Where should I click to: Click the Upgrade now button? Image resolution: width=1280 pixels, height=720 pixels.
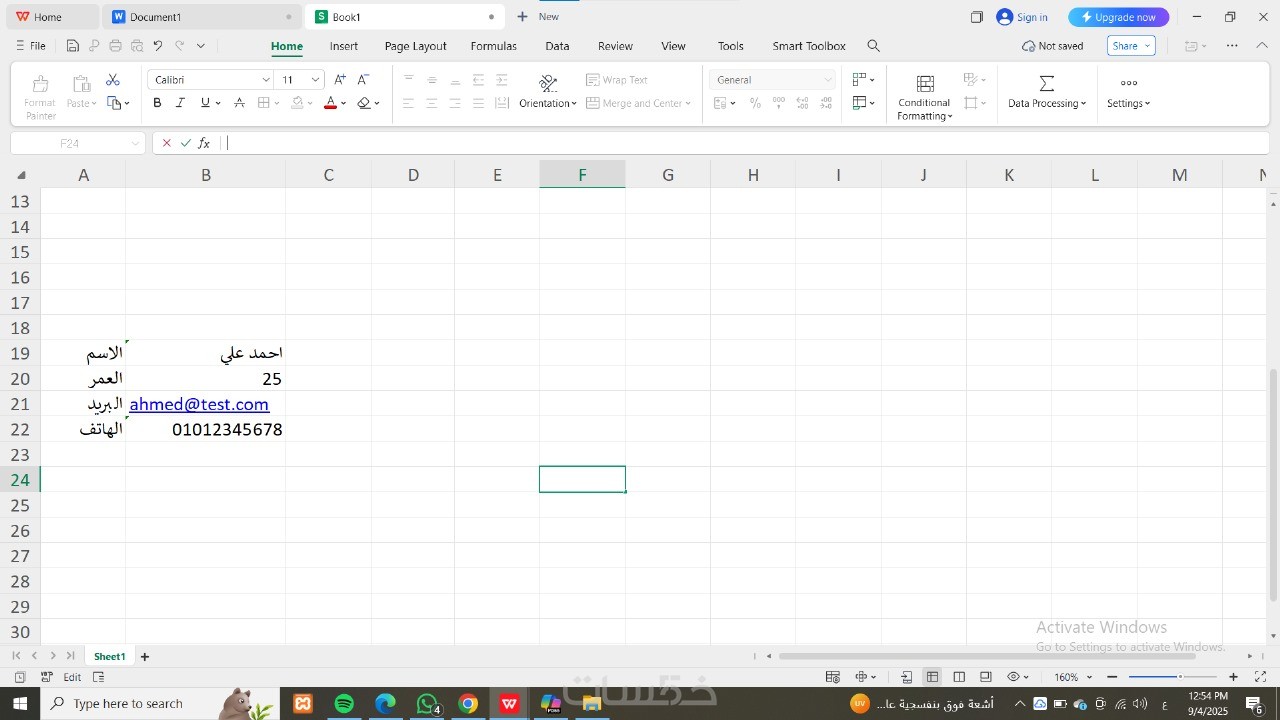click(1118, 17)
